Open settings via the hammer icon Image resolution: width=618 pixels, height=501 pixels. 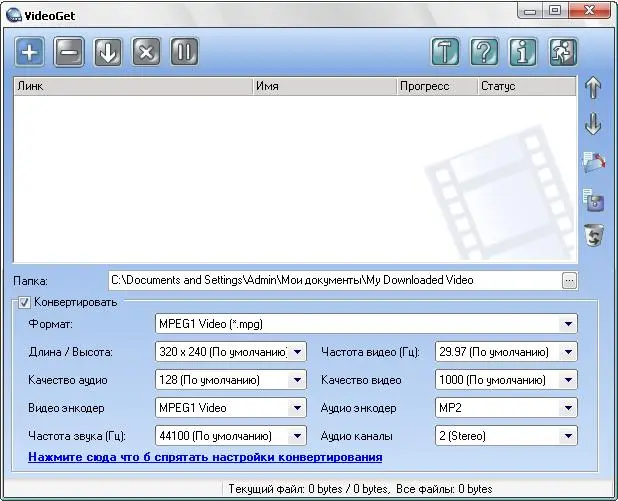tap(445, 52)
